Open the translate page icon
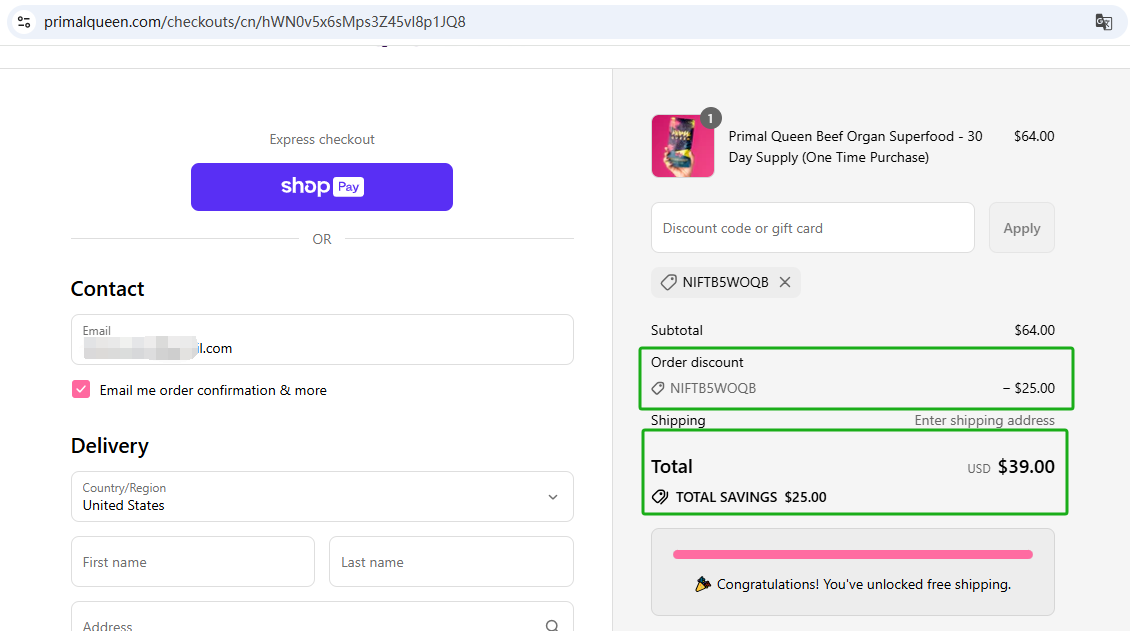The image size is (1130, 631). pos(1103,22)
